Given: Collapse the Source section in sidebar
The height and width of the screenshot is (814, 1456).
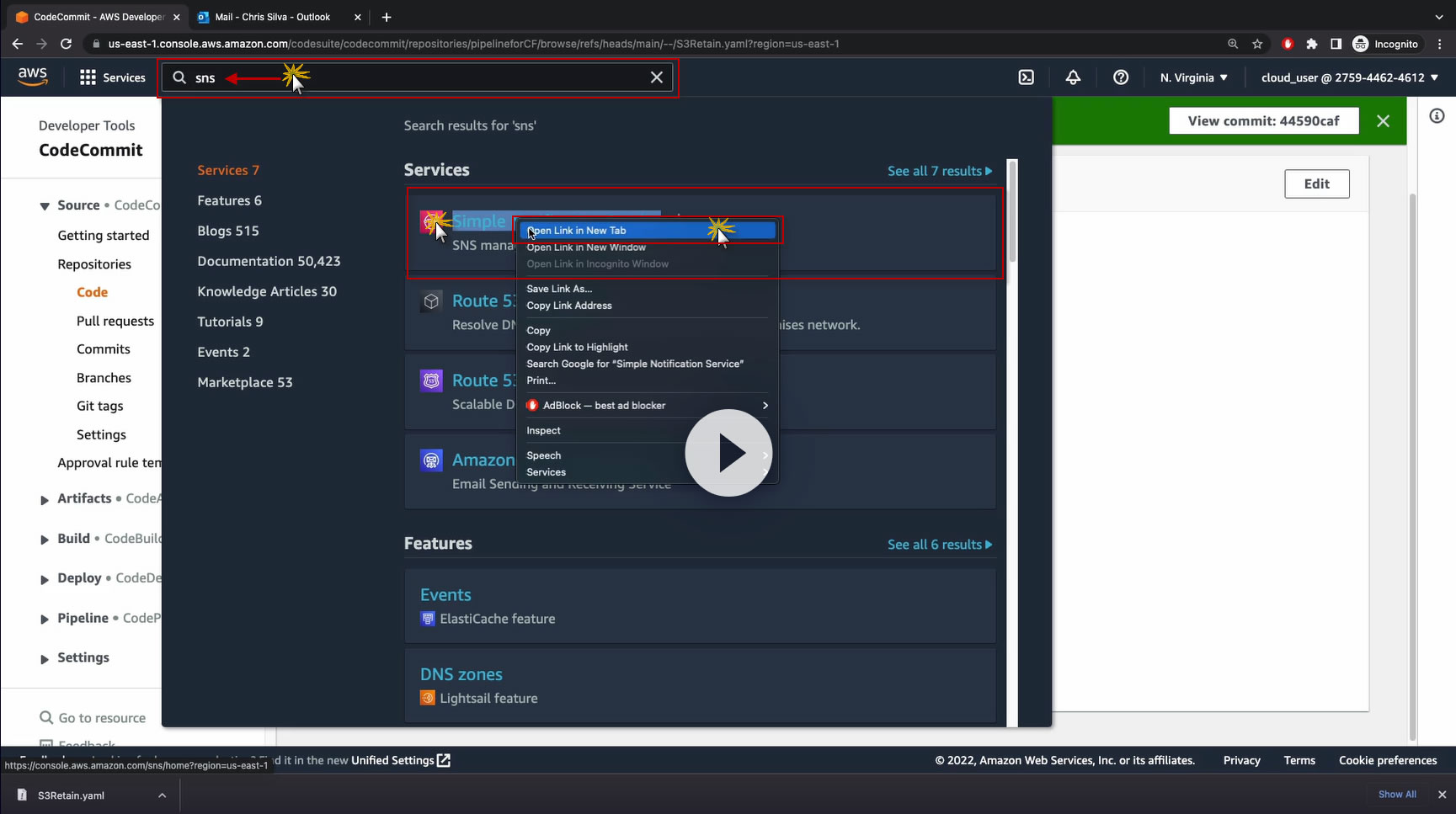Looking at the screenshot, I should pos(45,206).
